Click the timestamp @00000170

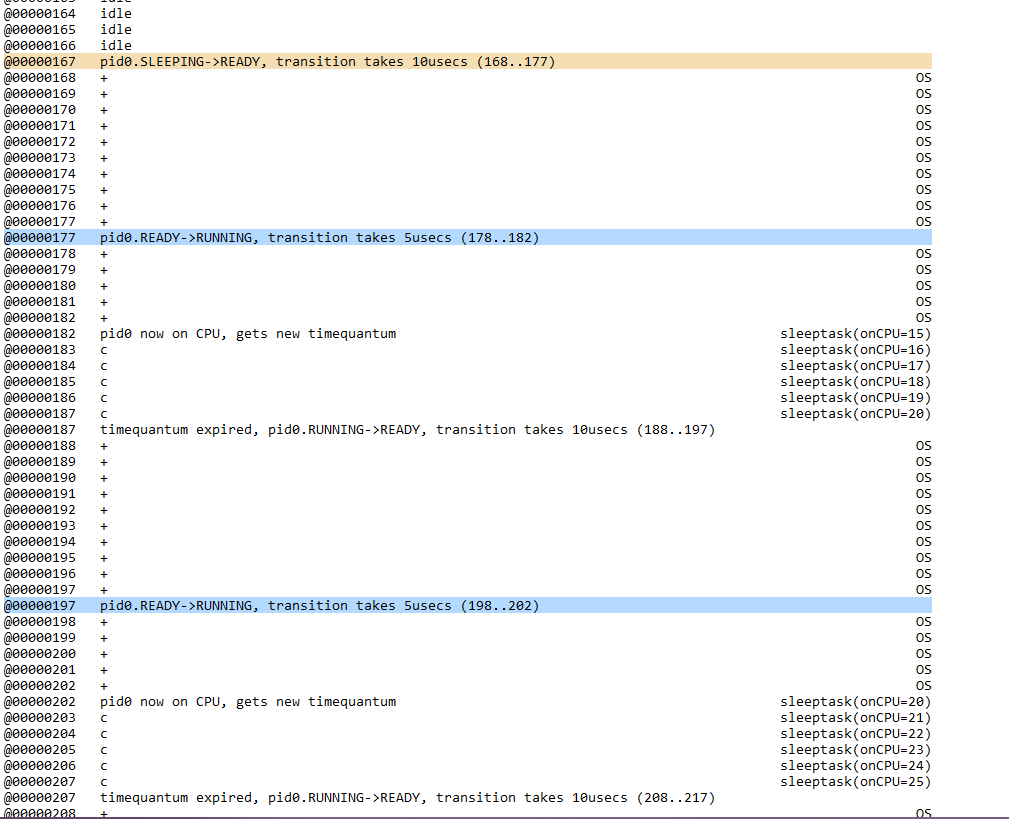tap(40, 110)
